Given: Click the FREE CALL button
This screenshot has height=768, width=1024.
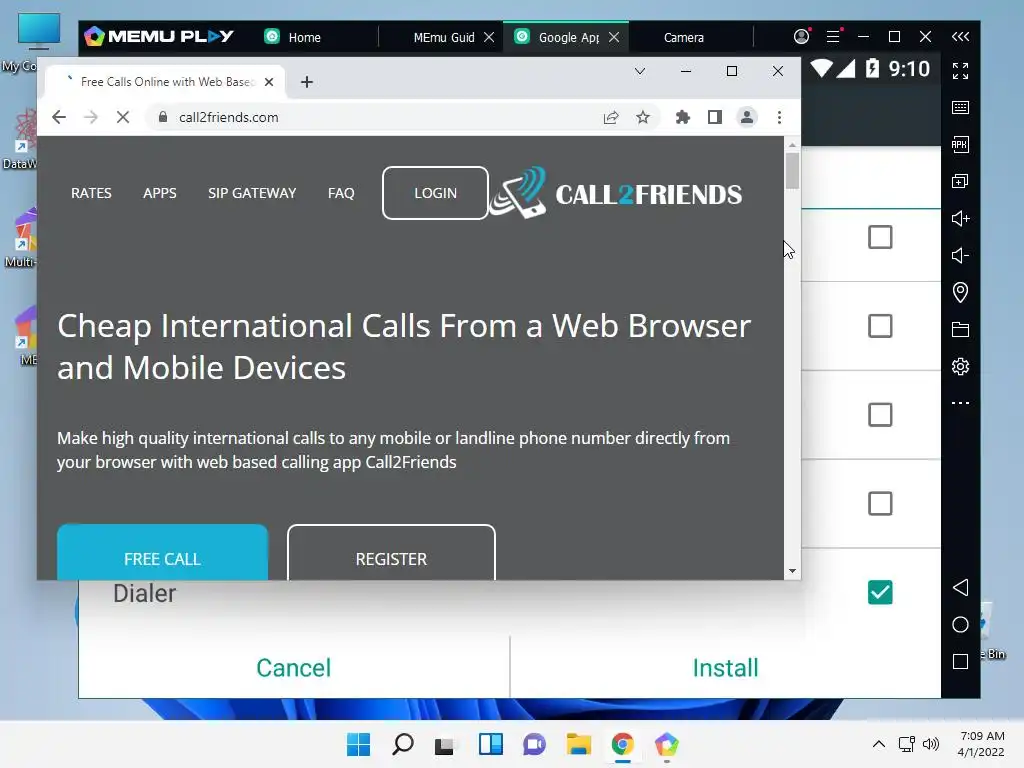Looking at the screenshot, I should point(163,552).
